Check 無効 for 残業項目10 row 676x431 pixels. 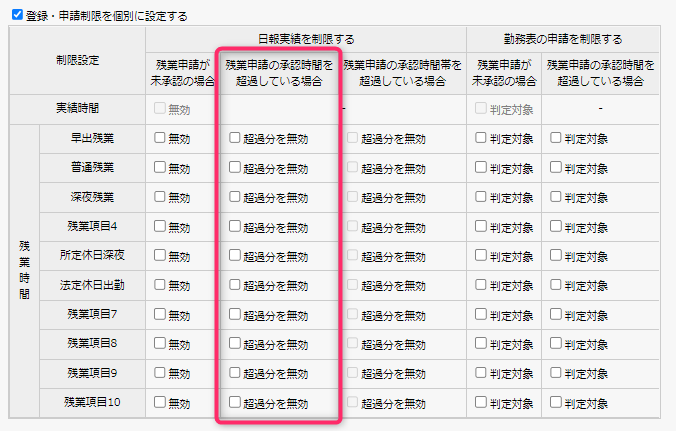[160, 402]
